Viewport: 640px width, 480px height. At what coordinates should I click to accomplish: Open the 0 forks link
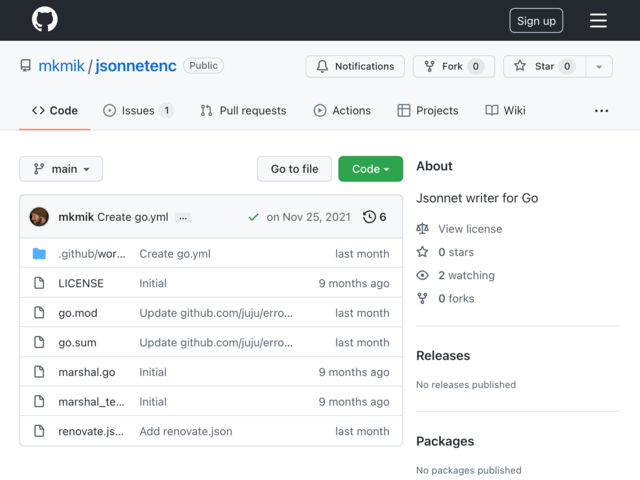[x=456, y=299]
